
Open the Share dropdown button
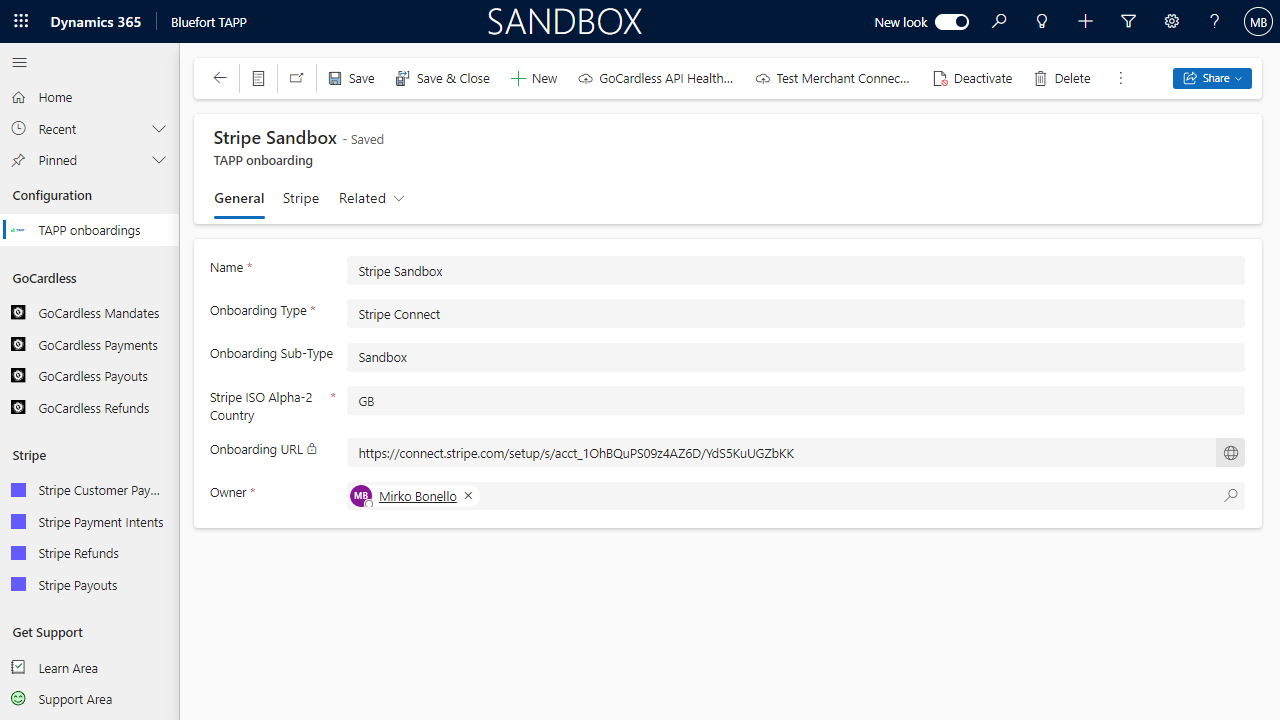(1212, 78)
